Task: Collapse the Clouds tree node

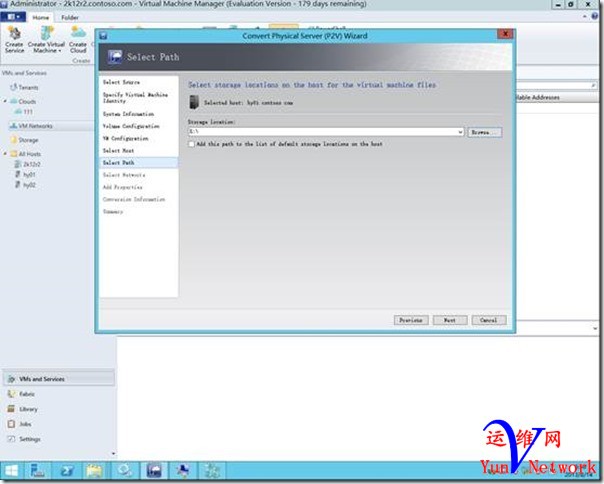Action: coord(5,101)
